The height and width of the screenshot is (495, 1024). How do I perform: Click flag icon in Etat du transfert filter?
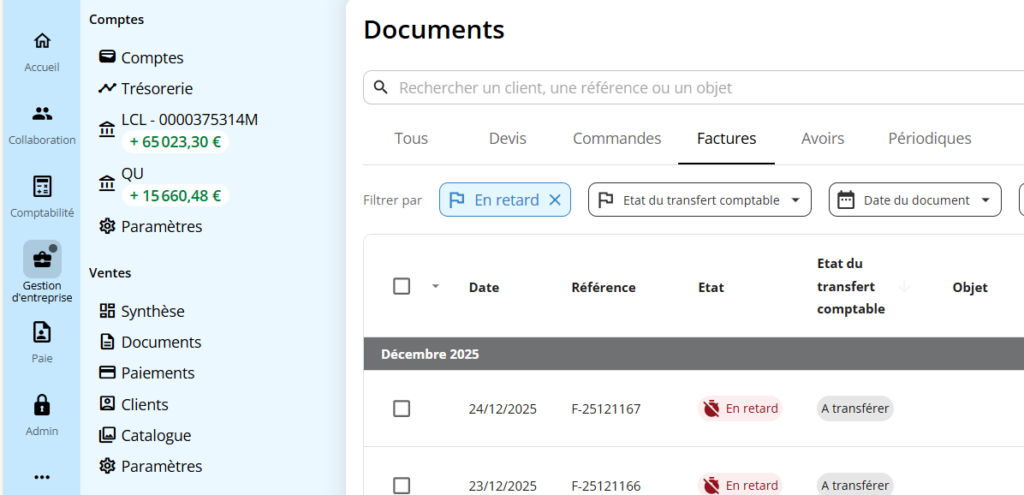coord(605,200)
